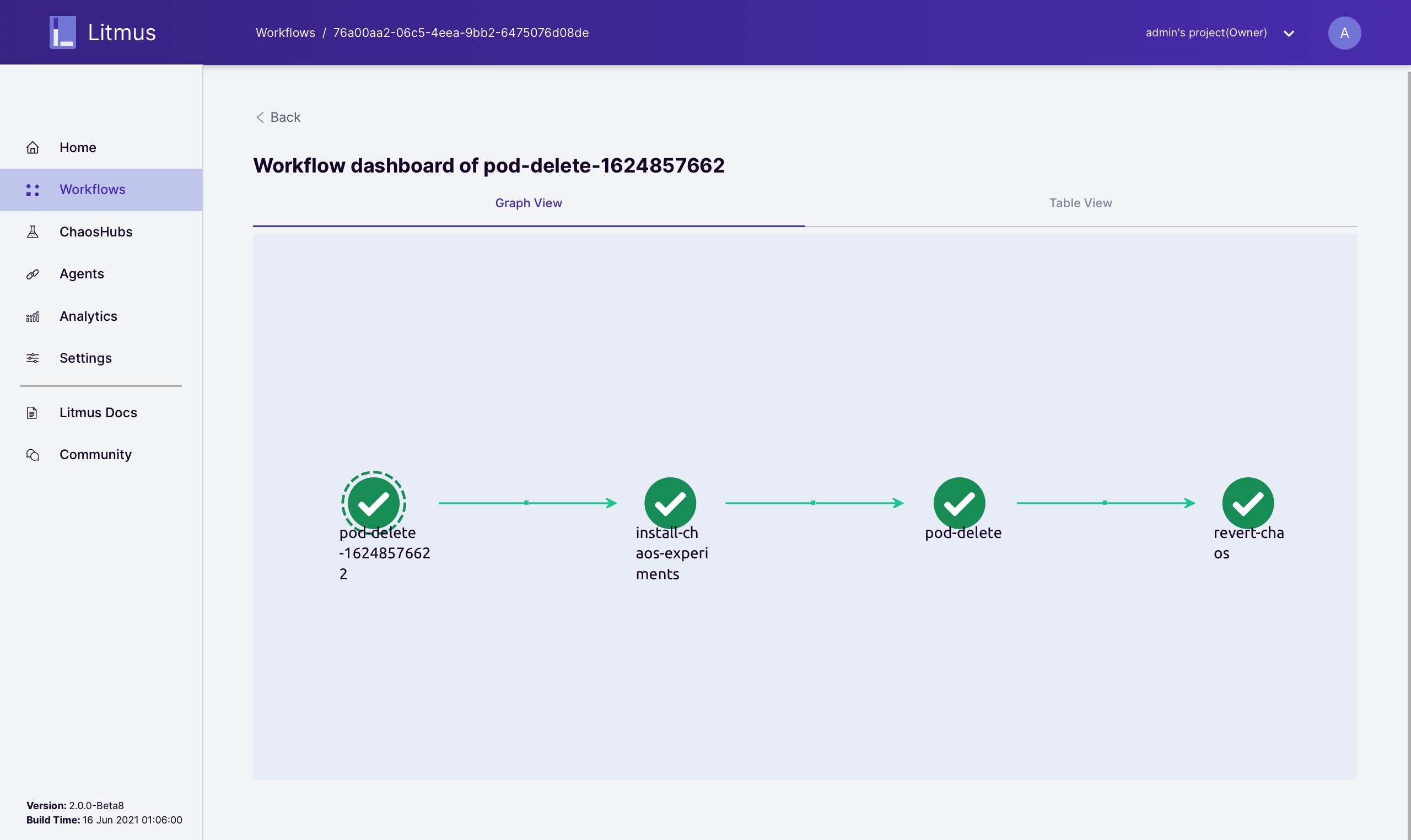Switch to the Table View tab
Viewport: 1411px width, 840px height.
point(1080,203)
